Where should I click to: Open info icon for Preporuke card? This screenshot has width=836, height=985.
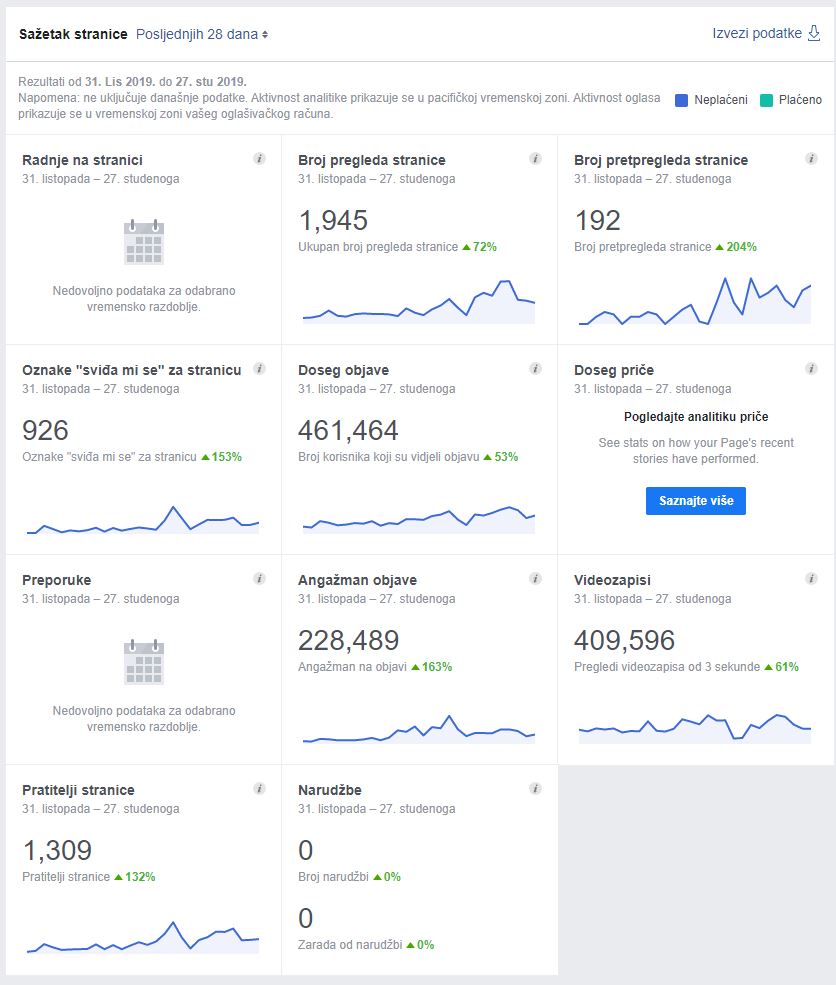pos(259,579)
